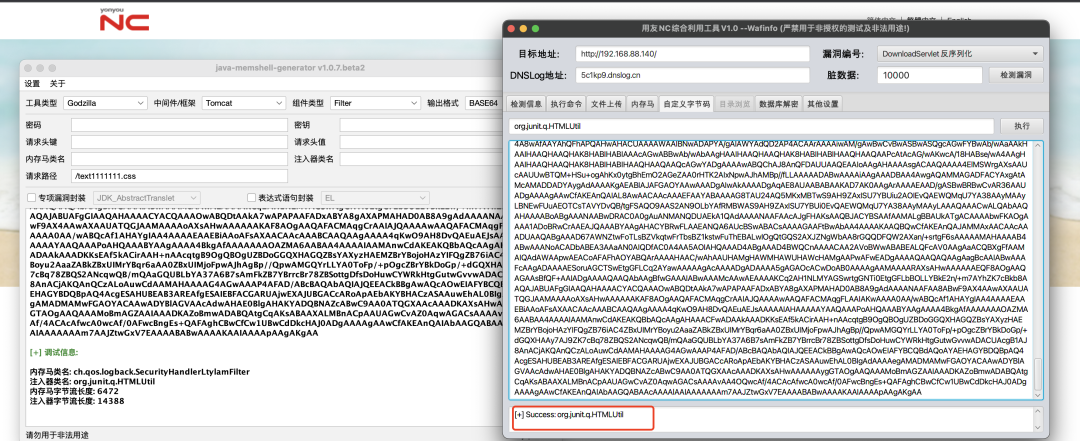This screenshot has height=441, width=1080.
Task: Click the 执行 button
Action: tap(1022, 127)
